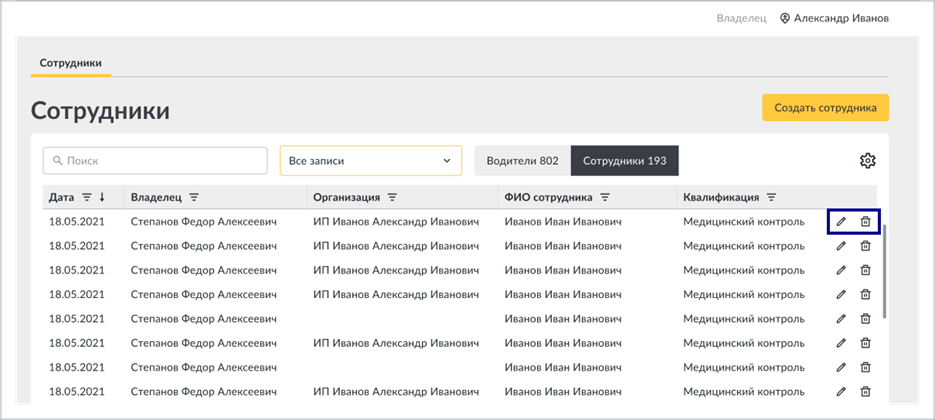Delete the first employee row with trash icon
The image size is (935, 420).
865,222
